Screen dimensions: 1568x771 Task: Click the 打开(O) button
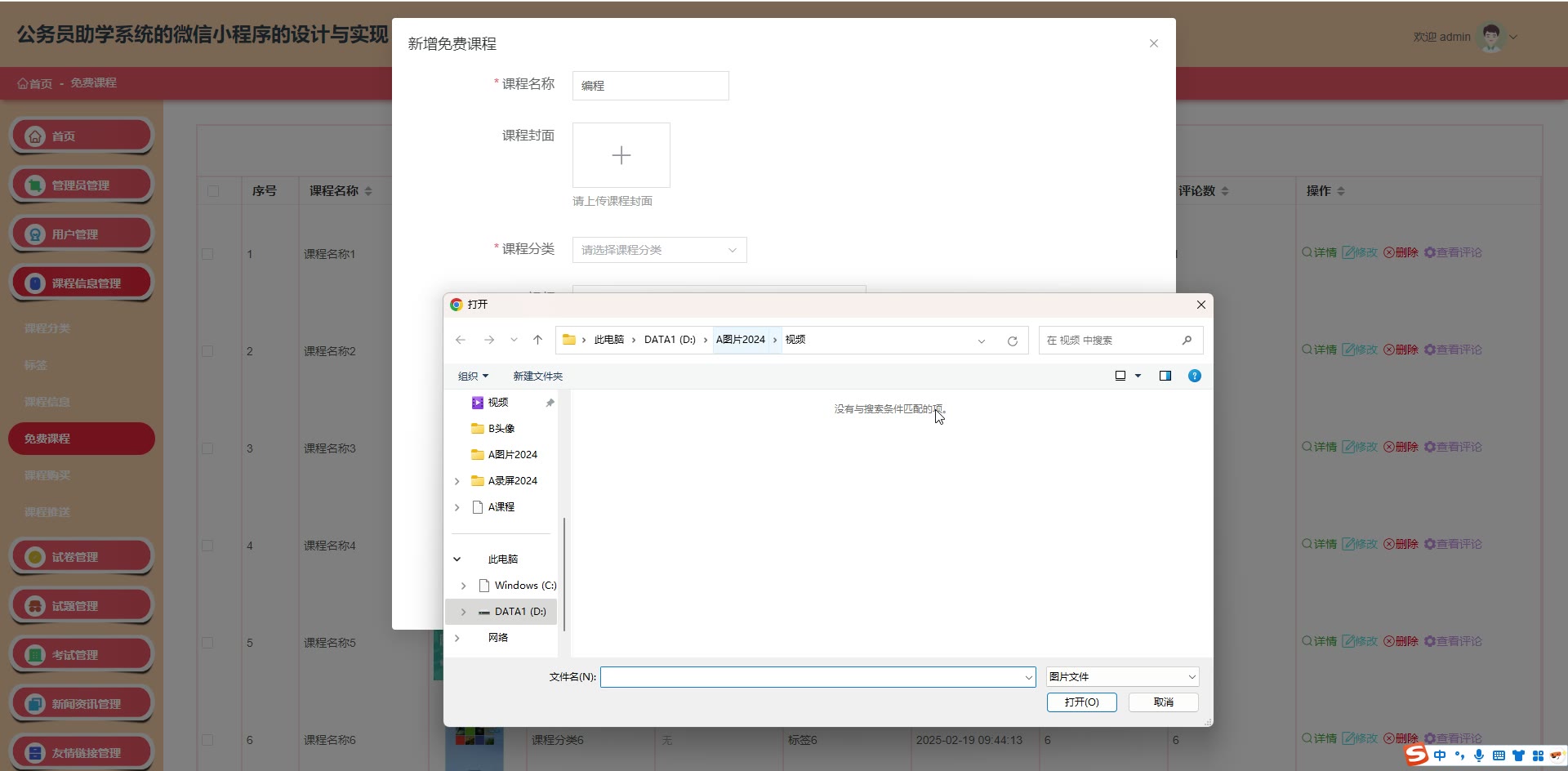[x=1081, y=702]
